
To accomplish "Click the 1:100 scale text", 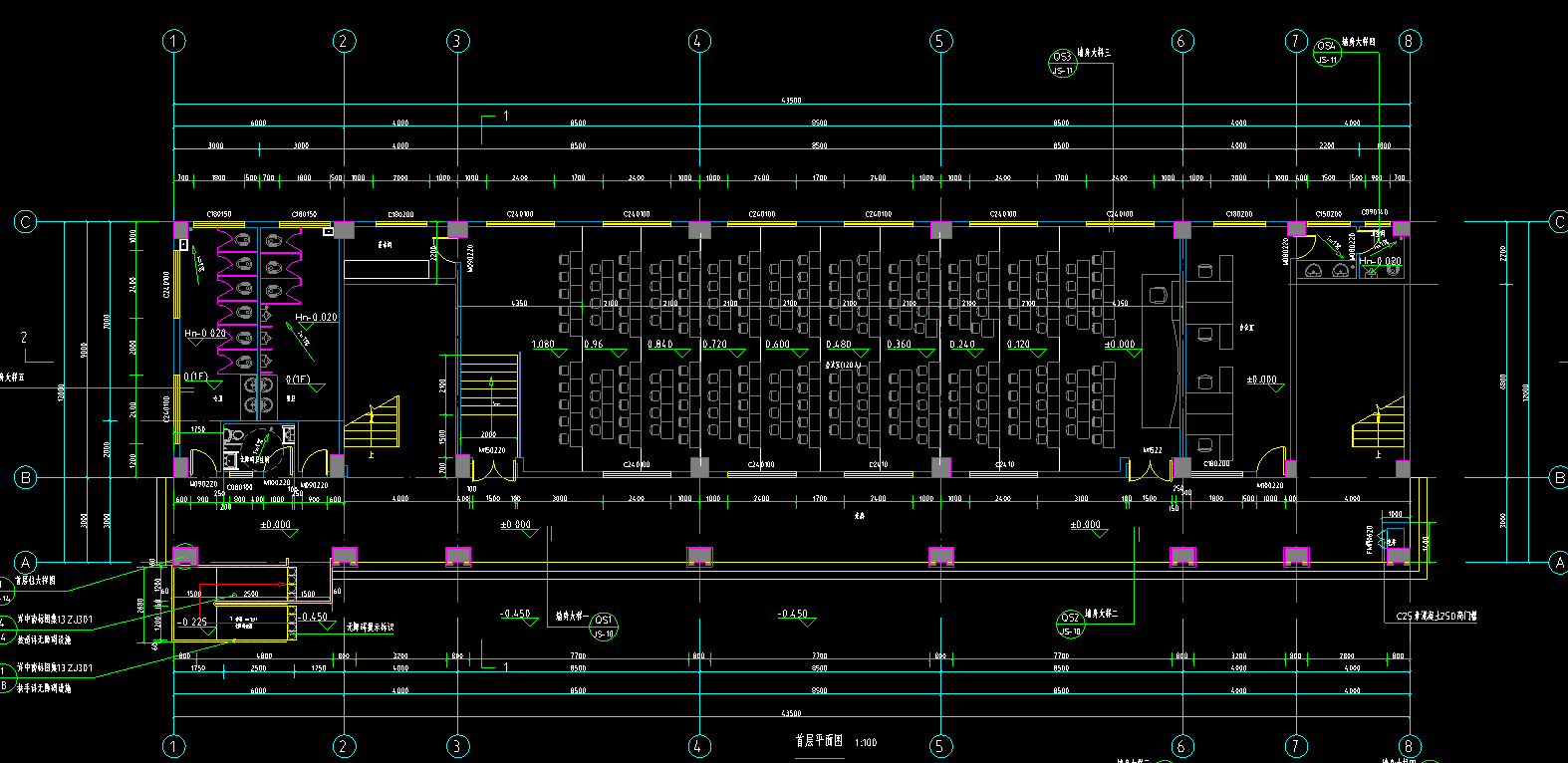I will point(866,743).
